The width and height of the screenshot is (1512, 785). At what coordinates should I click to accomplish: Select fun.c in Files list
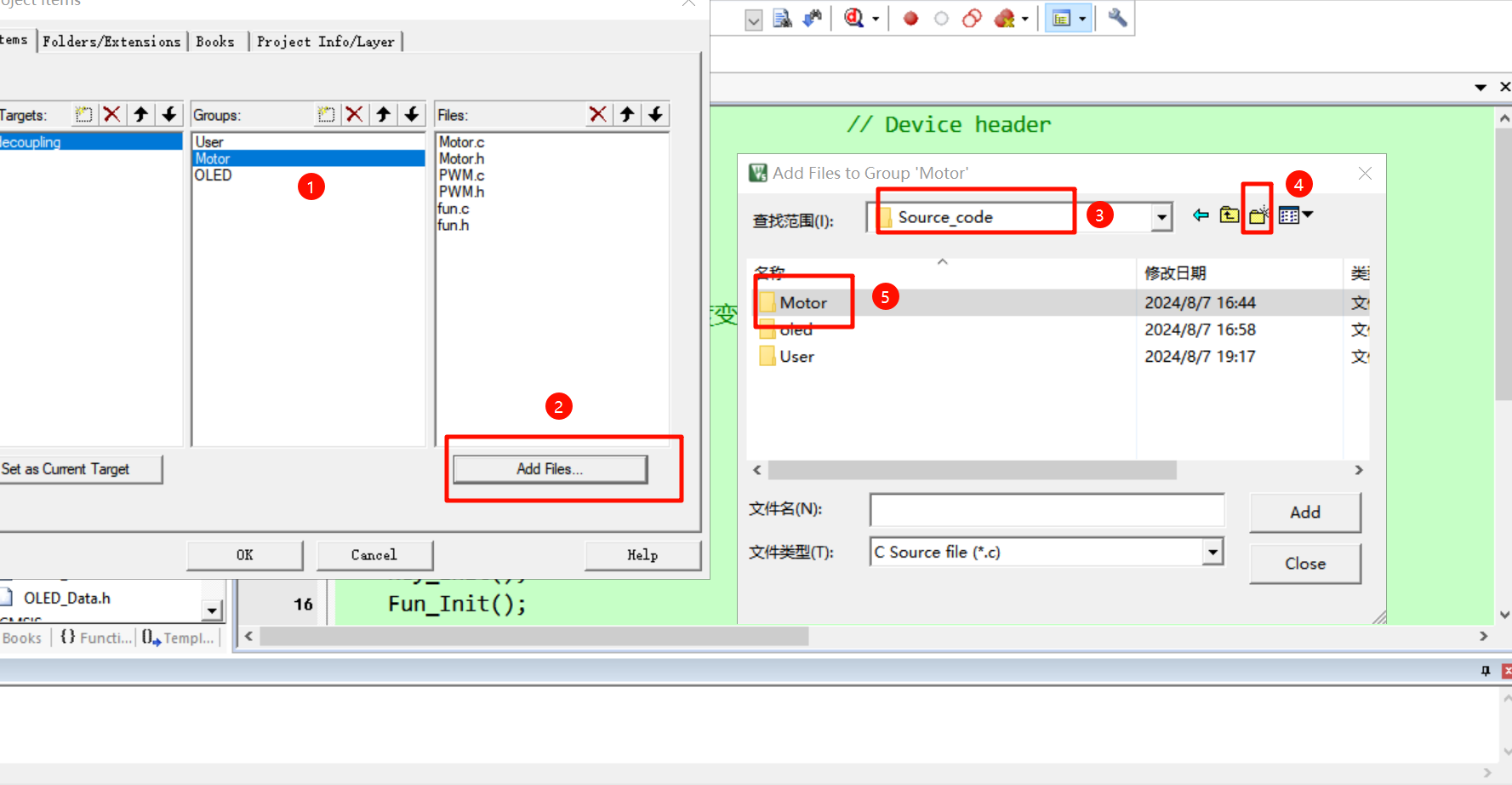click(454, 209)
